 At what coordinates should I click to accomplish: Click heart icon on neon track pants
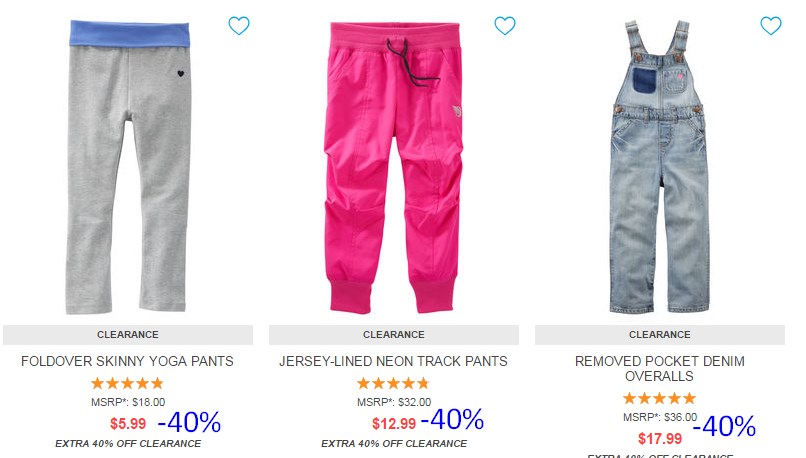pyautogui.click(x=505, y=25)
